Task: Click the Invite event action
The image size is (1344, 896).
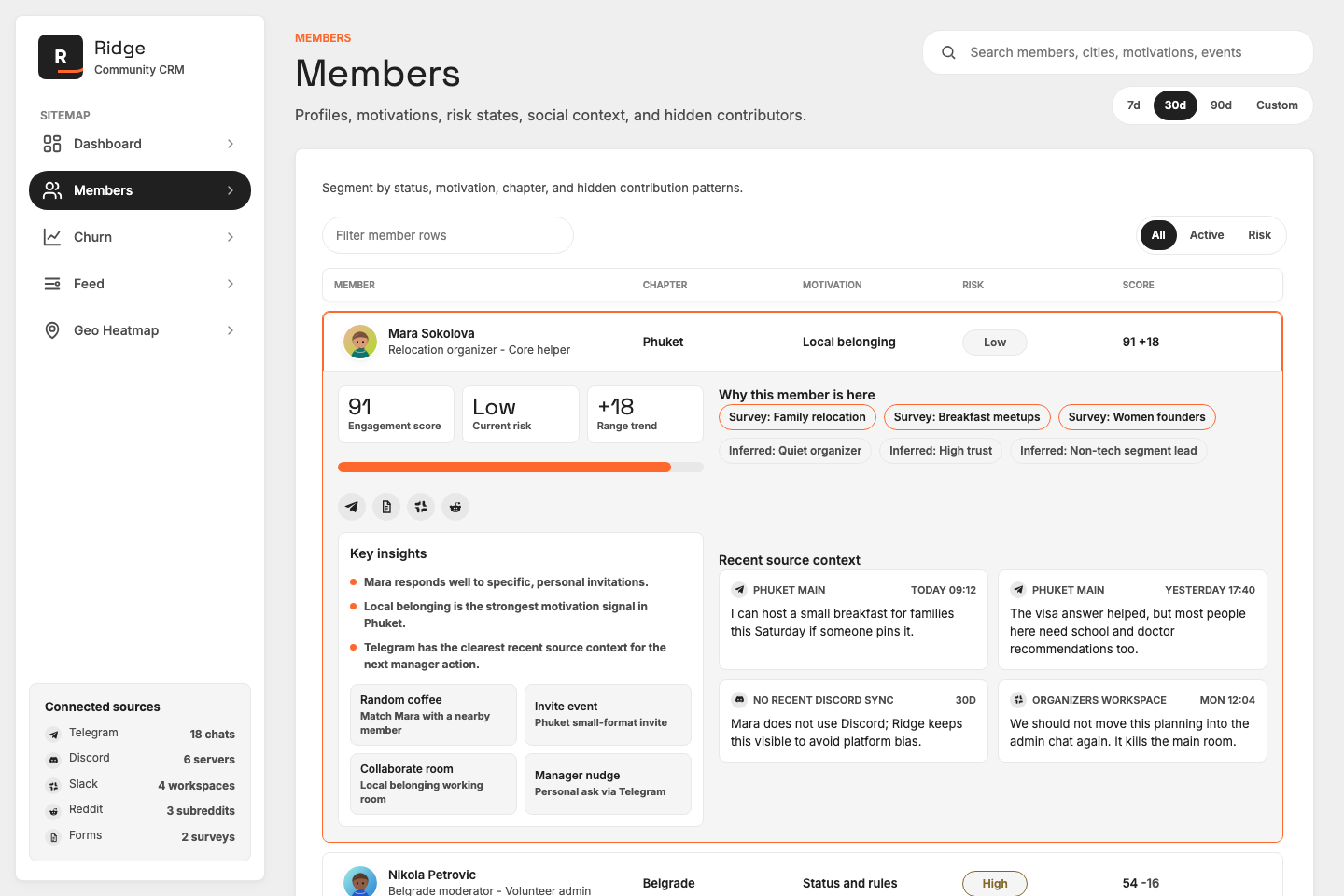Action: (x=608, y=715)
